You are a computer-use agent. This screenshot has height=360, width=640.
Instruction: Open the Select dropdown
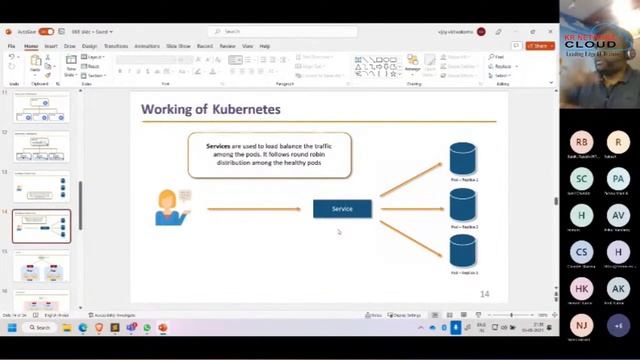[x=500, y=76]
